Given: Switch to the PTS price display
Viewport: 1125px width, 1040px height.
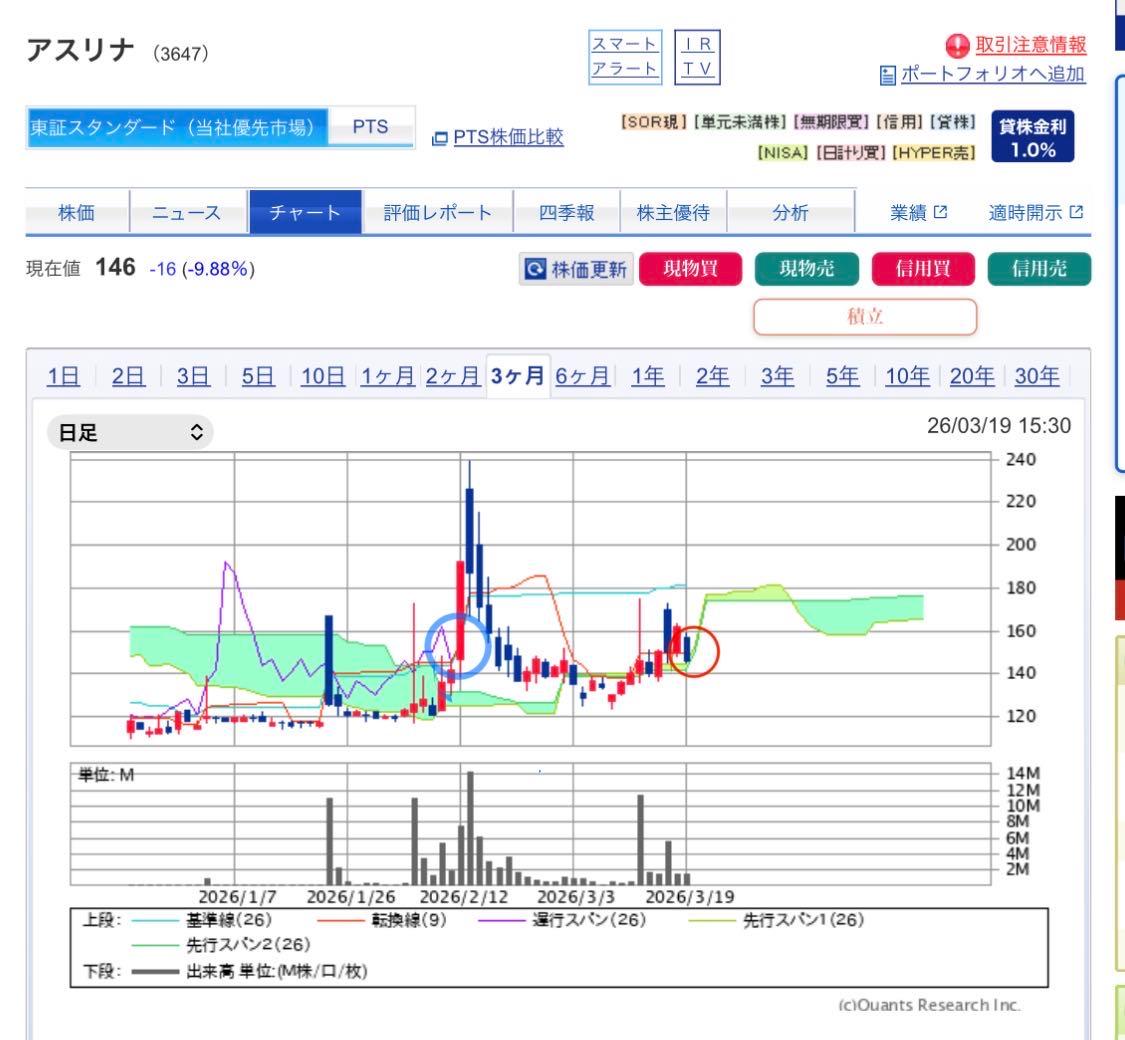Looking at the screenshot, I should pos(369,127).
